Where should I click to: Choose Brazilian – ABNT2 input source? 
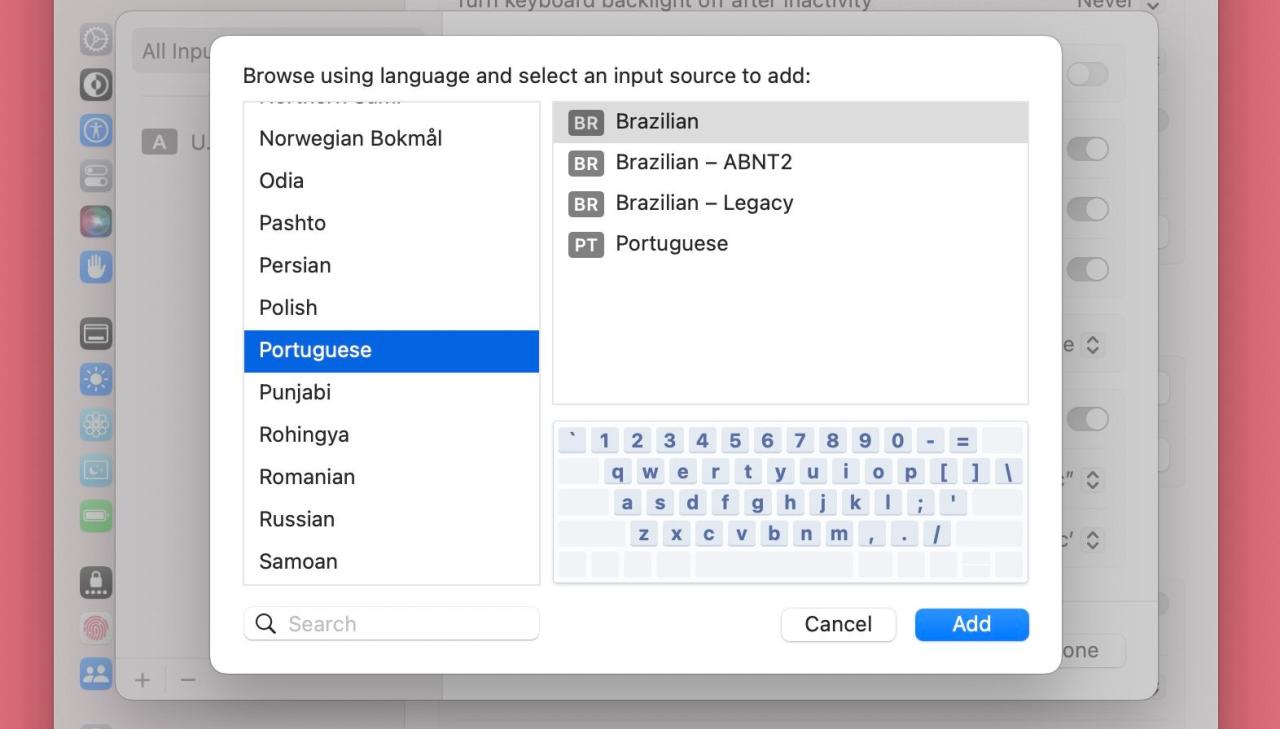790,162
